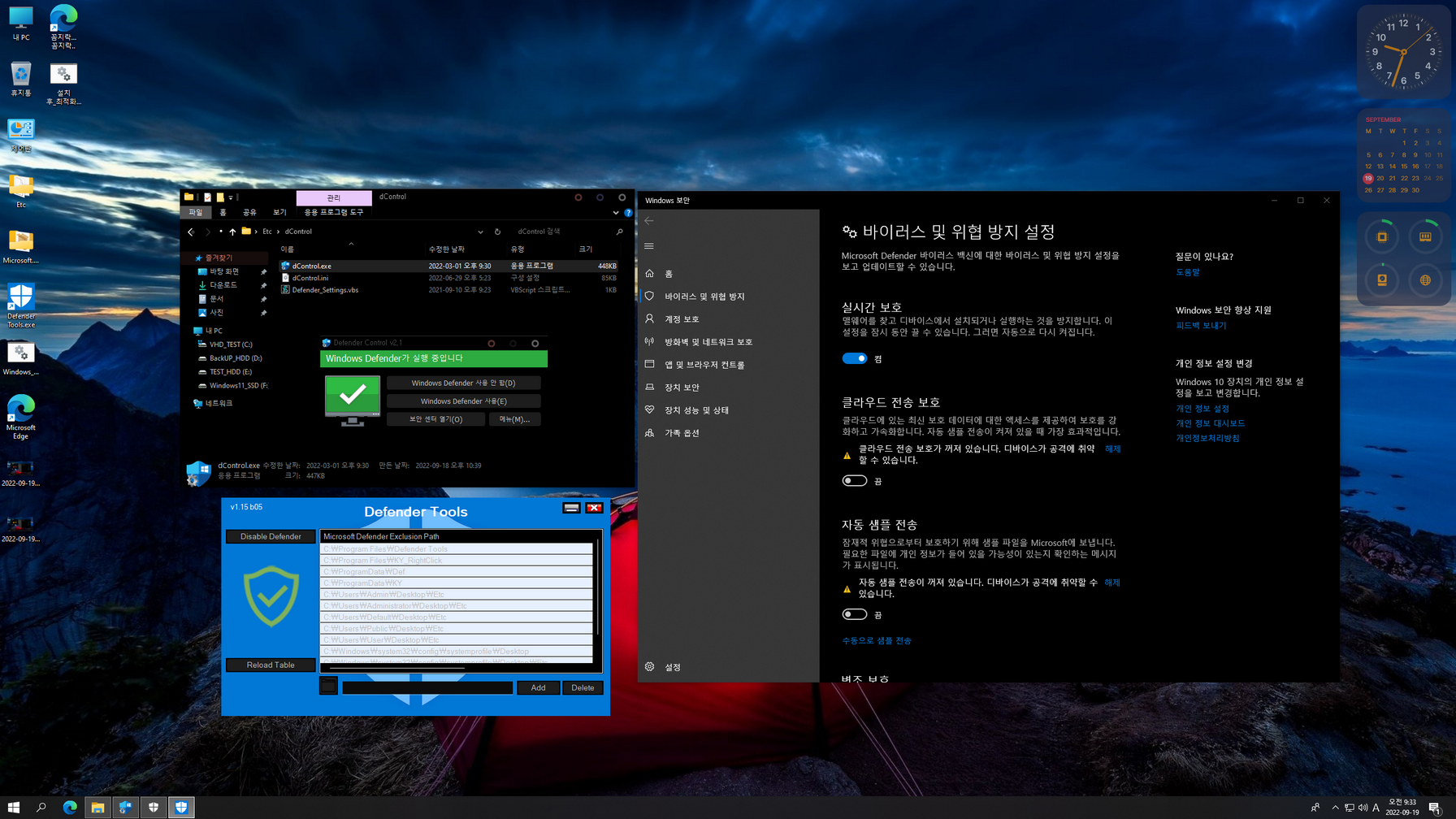Image resolution: width=1456 pixels, height=819 pixels.
Task: Click Windows Defender 사용 안 함(D) button
Action: [x=463, y=383]
